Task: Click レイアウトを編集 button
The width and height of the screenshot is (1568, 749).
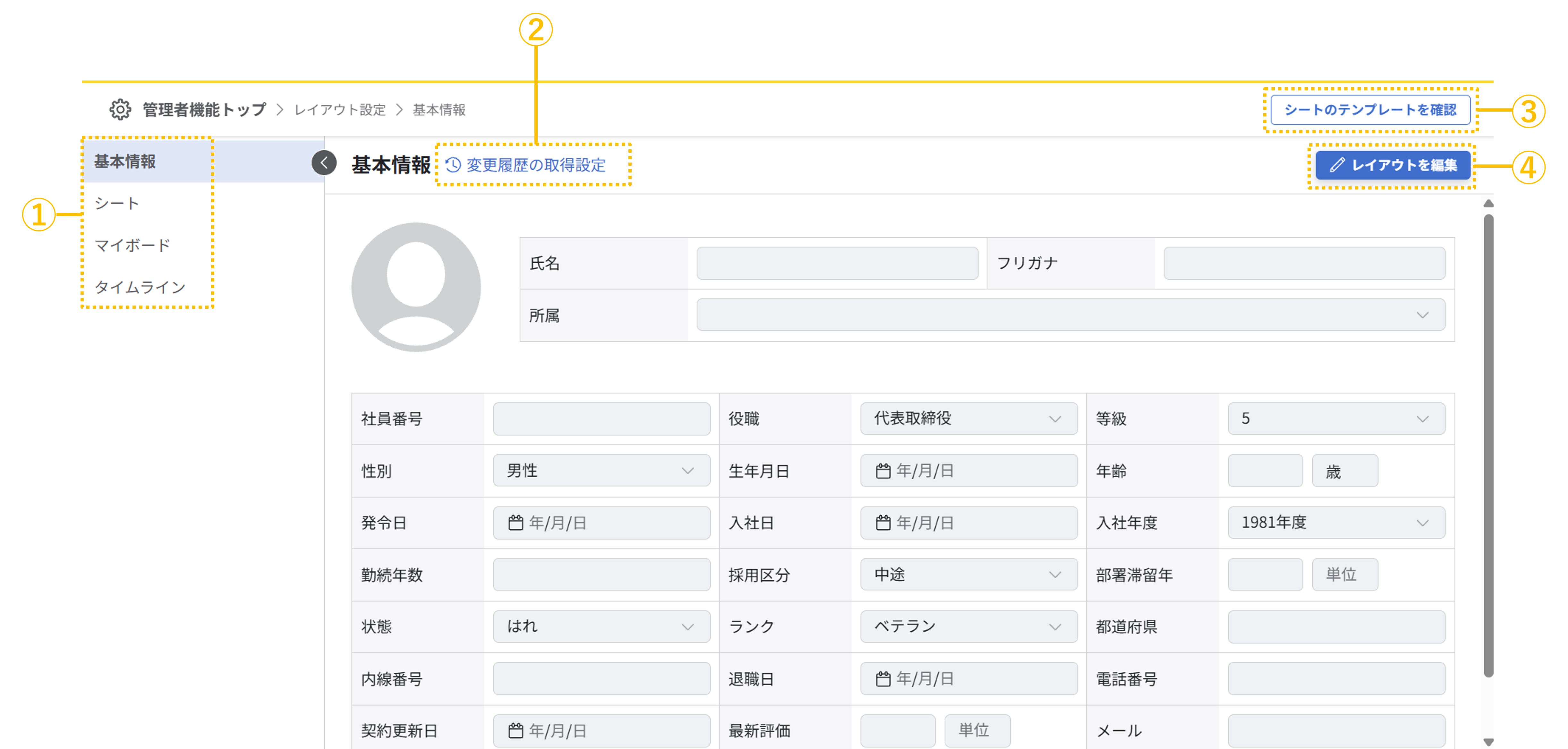Action: 1393,165
